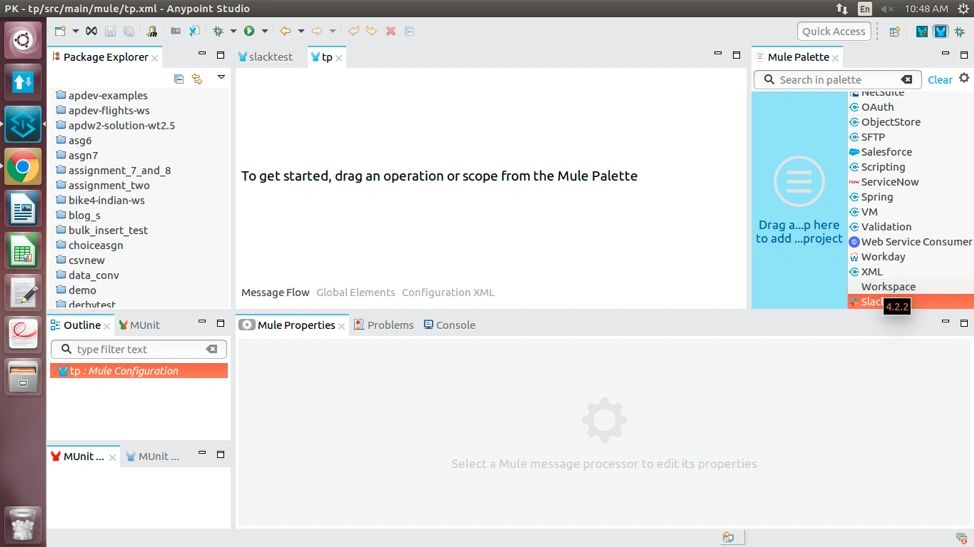Open the Run dropdown arrow
The height and width of the screenshot is (547, 974).
[264, 31]
